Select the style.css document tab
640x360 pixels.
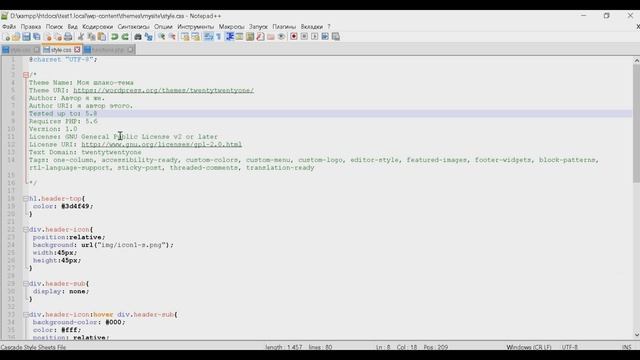pyautogui.click(x=60, y=50)
